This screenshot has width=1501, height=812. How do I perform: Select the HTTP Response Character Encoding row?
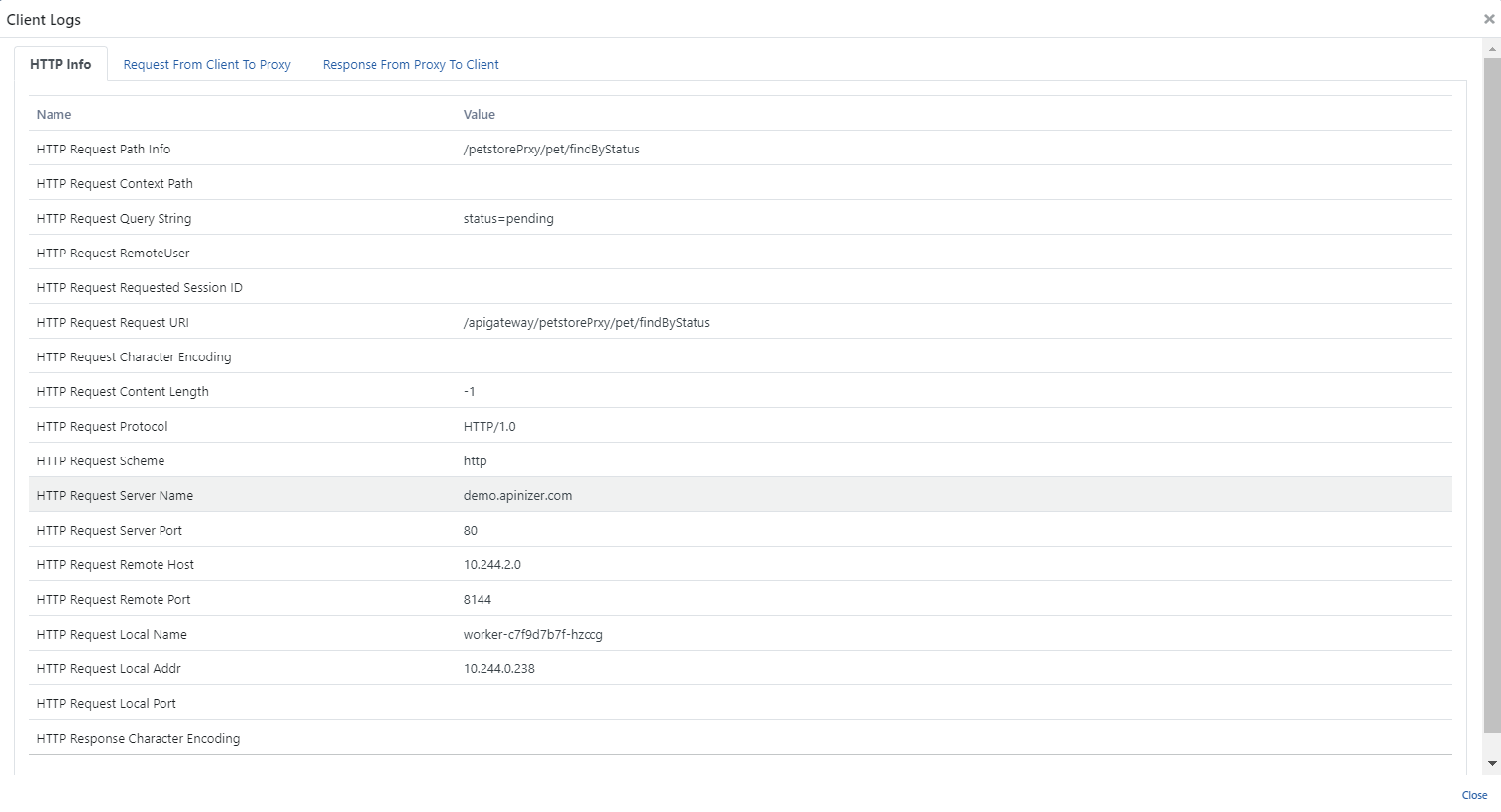(x=138, y=738)
